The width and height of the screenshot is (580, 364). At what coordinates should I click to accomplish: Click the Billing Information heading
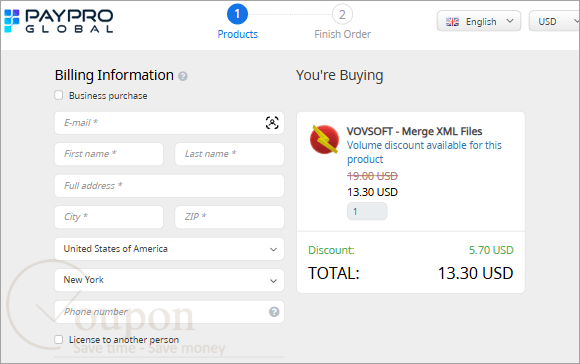click(114, 75)
